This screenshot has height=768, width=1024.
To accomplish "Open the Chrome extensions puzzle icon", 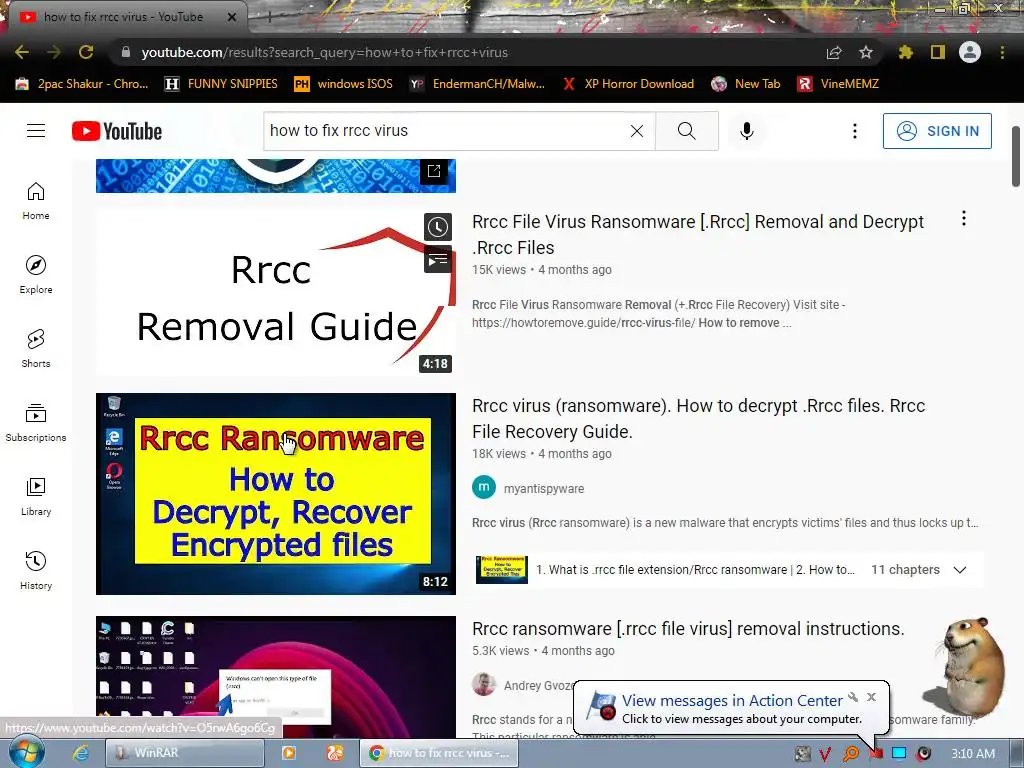I will click(905, 52).
